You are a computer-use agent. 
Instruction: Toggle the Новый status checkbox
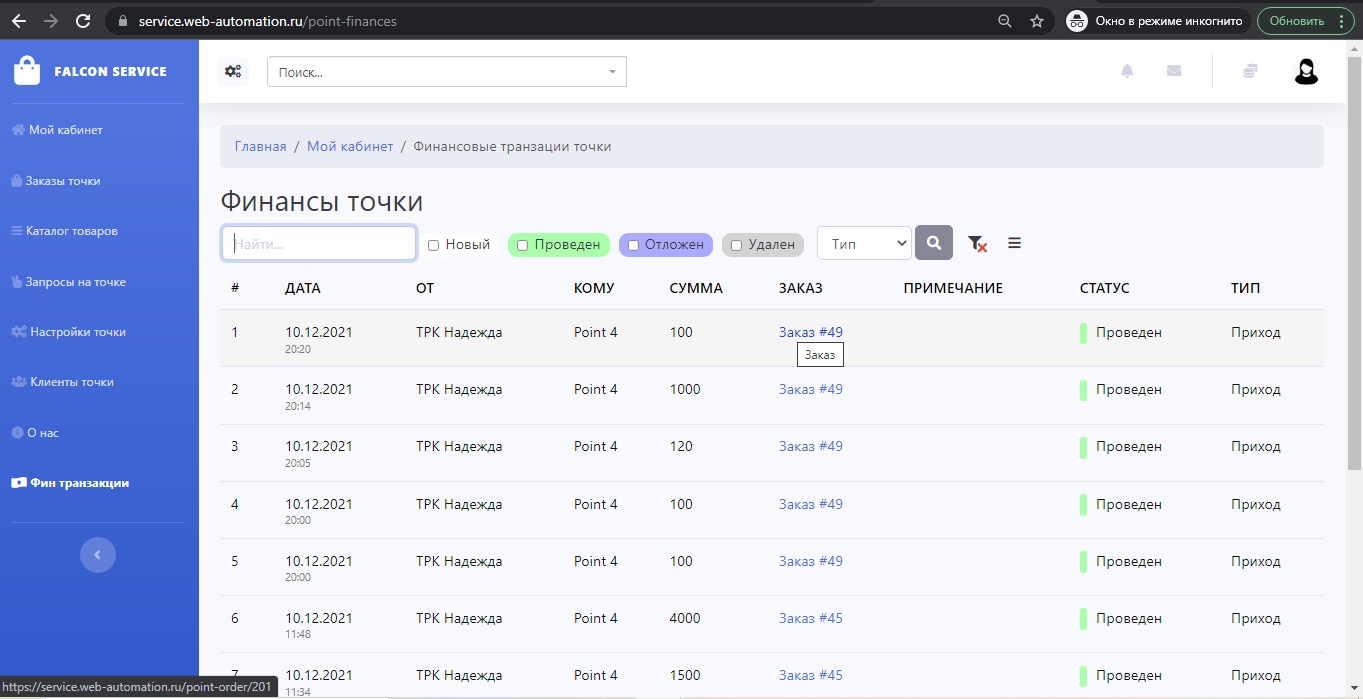(x=434, y=245)
